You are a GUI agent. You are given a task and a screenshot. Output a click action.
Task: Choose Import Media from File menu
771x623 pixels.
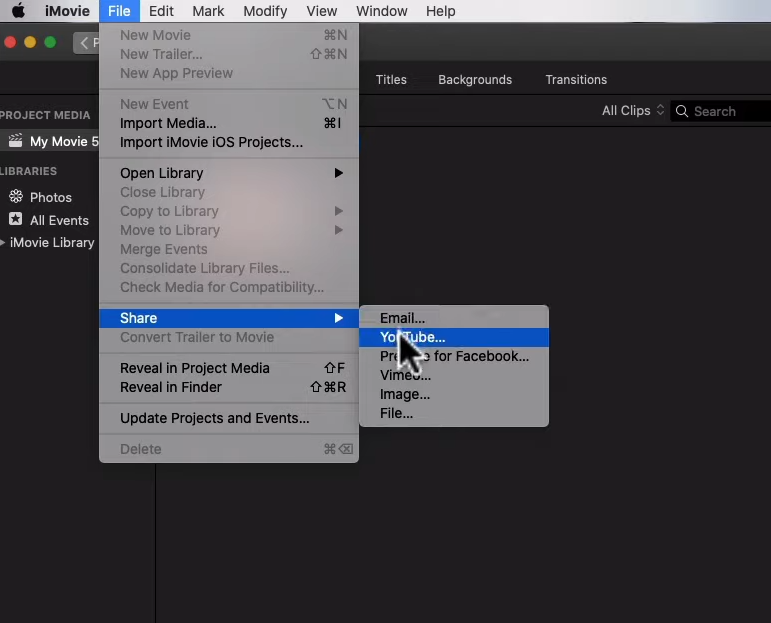[x=229, y=123]
